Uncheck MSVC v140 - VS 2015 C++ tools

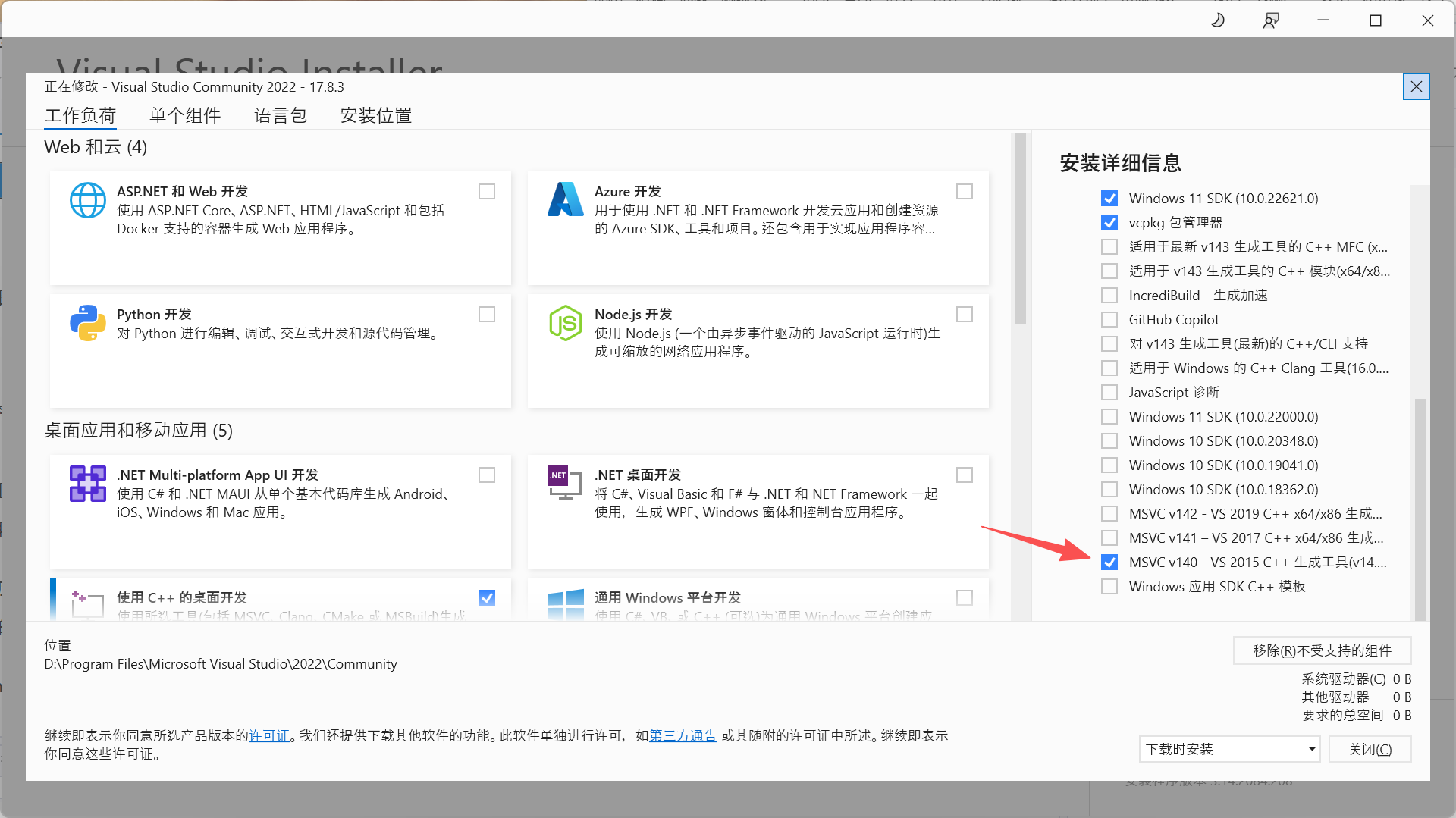point(1109,563)
